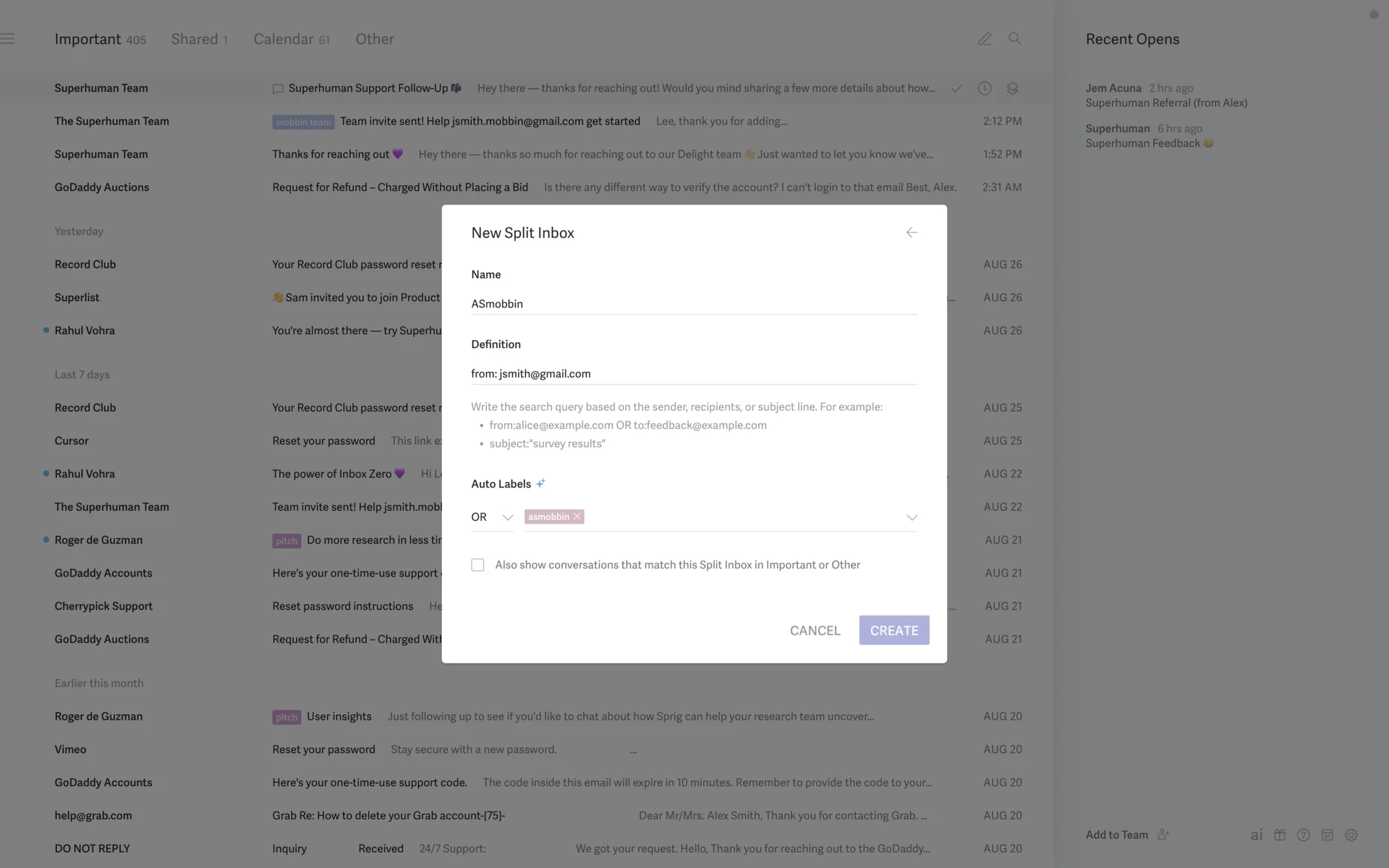This screenshot has width=1389, height=868.
Task: Mark Superhuman Support Follow-Up as done
Action: pos(956,88)
